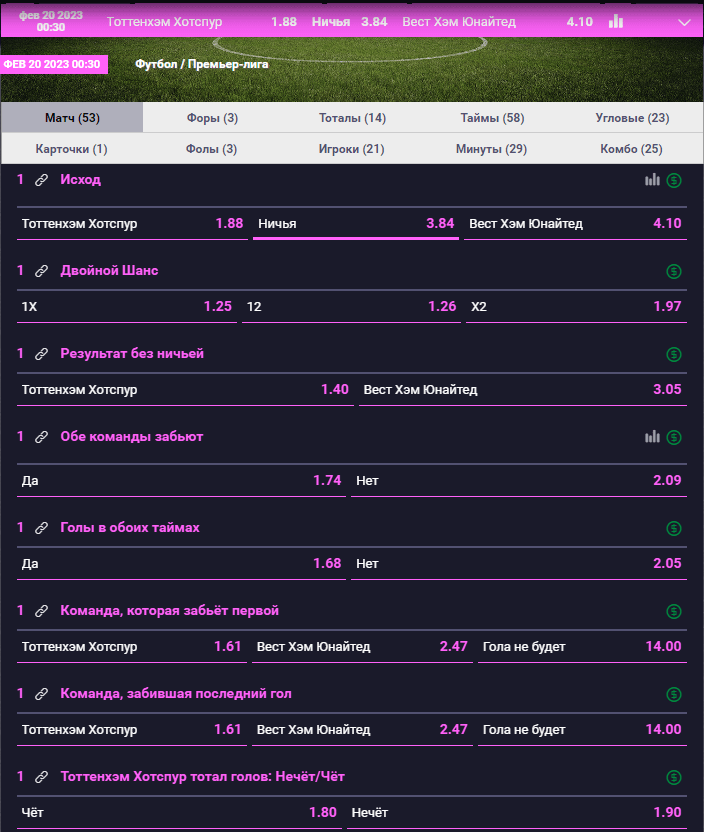Screen dimensions: 704x832
Task: Click Футбол / Премьер-лига breadcrumb
Action: click(x=202, y=64)
